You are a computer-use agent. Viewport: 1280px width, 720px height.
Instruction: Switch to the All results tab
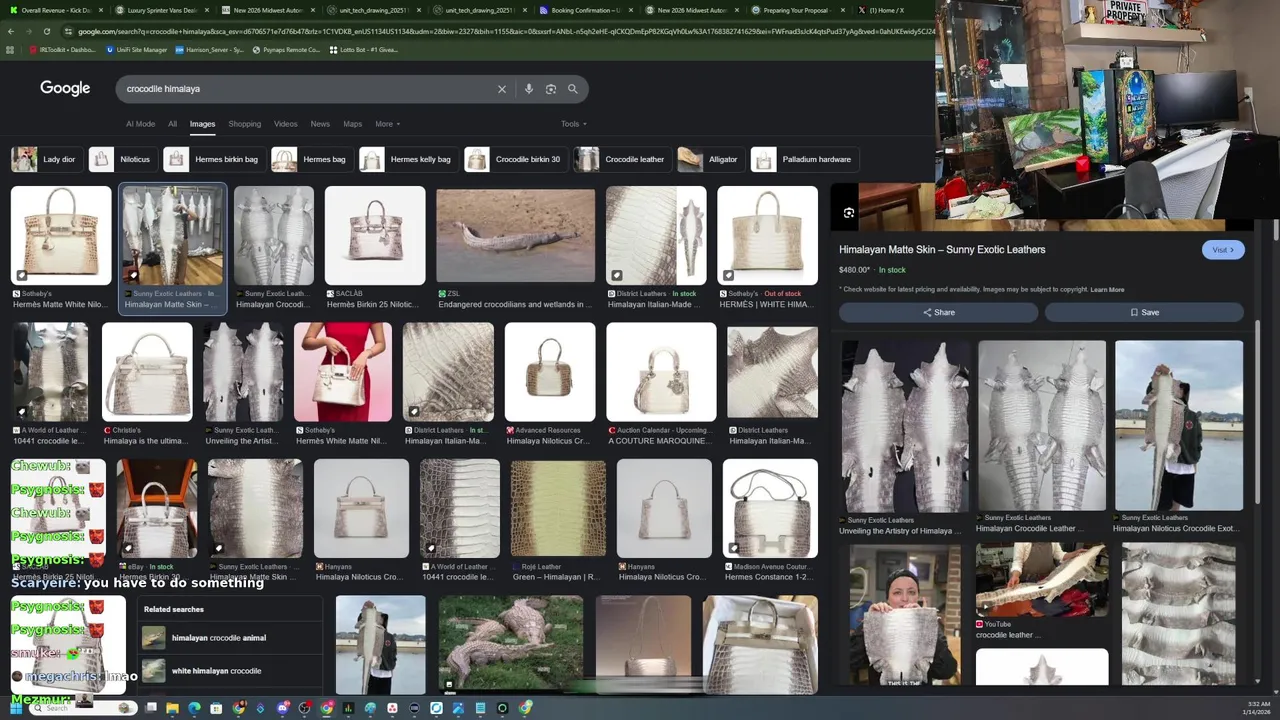[172, 124]
